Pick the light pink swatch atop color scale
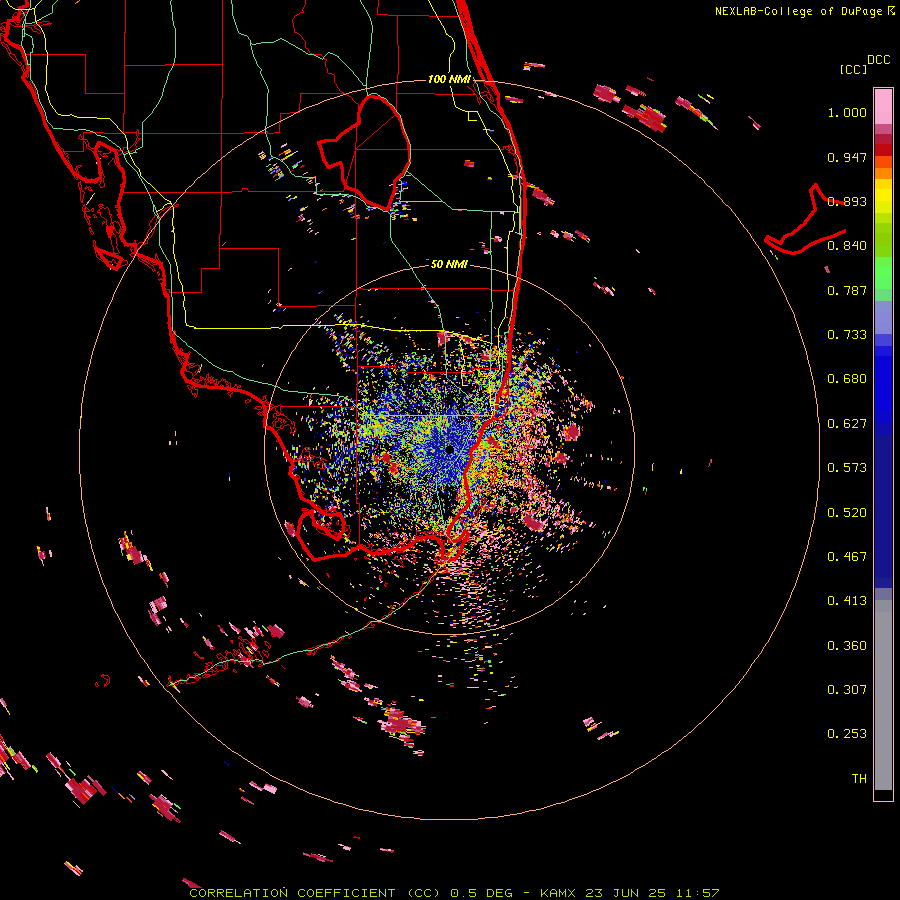This screenshot has height=900, width=900. click(x=883, y=106)
